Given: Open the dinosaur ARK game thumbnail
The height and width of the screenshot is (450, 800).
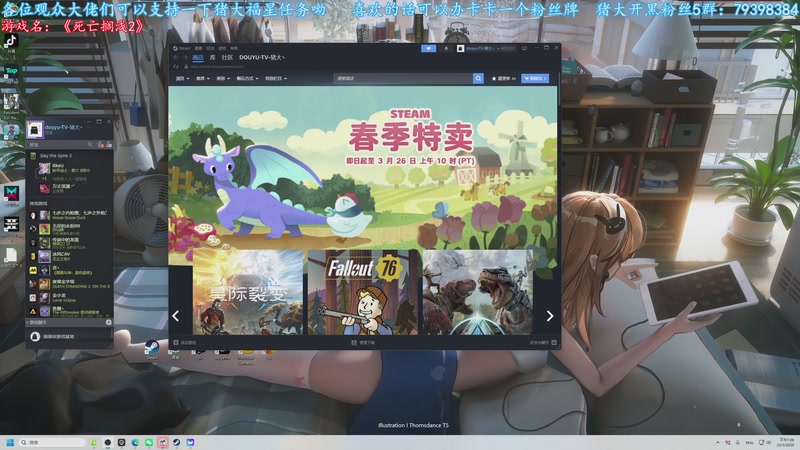Looking at the screenshot, I should coord(478,292).
